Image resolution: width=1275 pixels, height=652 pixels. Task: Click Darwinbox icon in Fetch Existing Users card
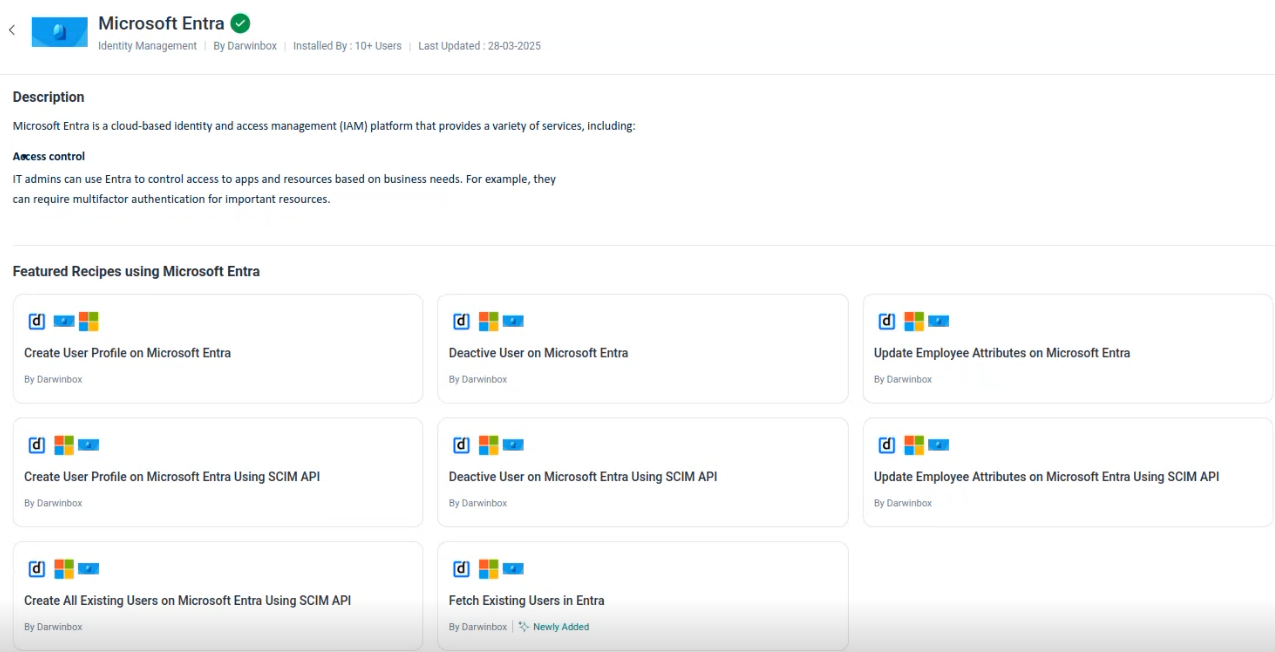click(x=461, y=569)
